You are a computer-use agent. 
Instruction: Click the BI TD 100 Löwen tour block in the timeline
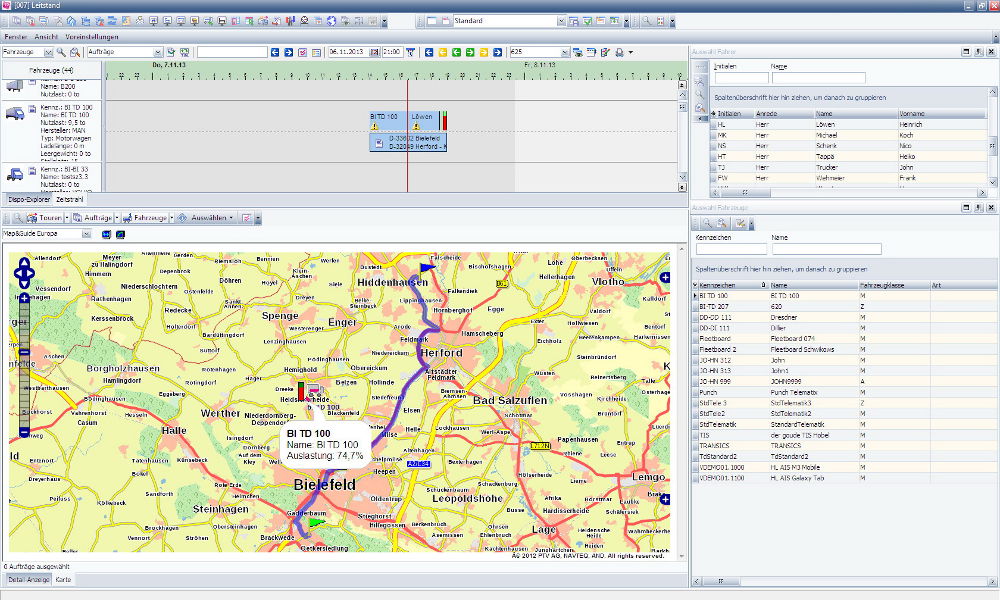click(x=404, y=121)
